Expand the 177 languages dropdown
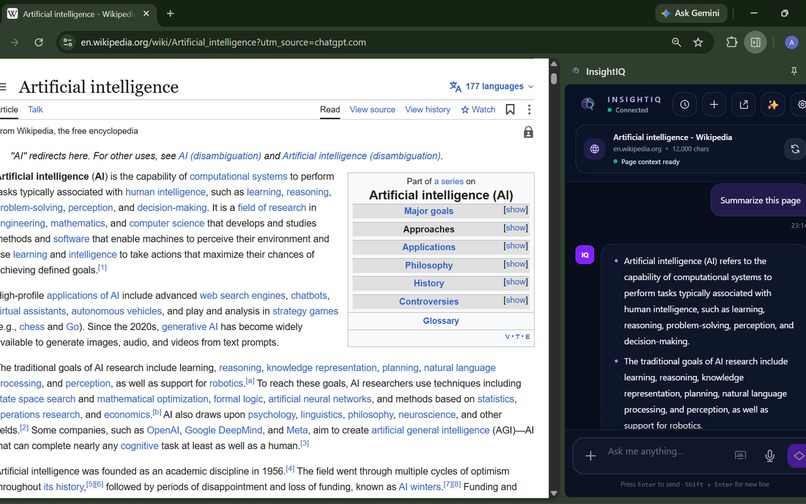 coord(491,86)
